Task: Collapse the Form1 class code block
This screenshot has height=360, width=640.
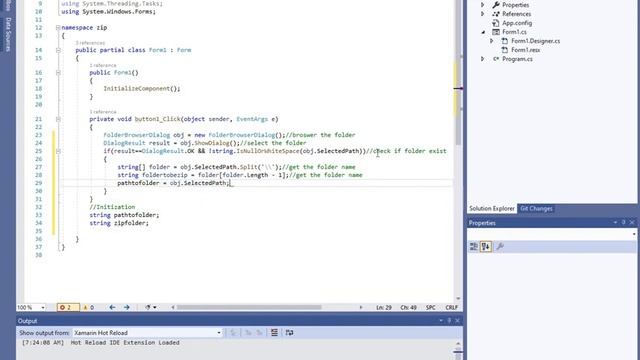Action: pyautogui.click(x=58, y=50)
